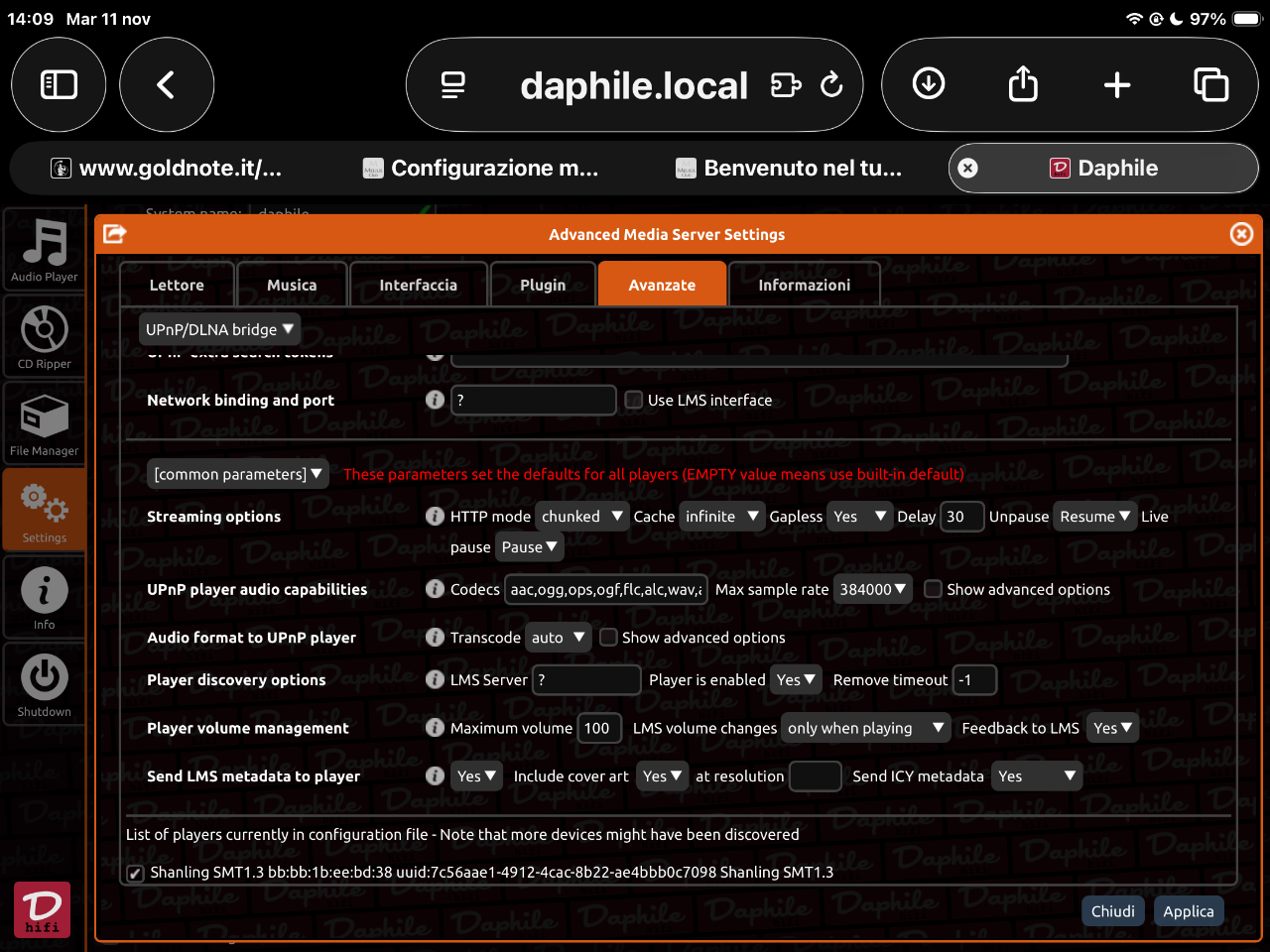Open the UPnP/DLNA bridge dropdown
This screenshot has width=1270, height=952.
219,329
